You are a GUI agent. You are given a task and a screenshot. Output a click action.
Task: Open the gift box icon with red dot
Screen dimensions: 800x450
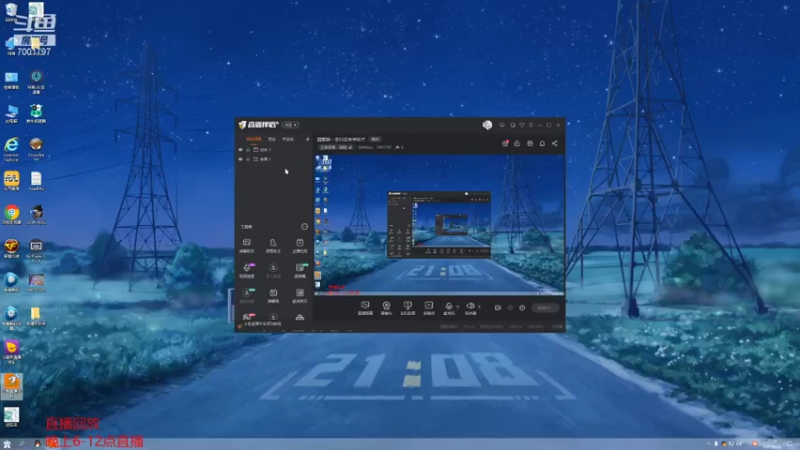[505, 143]
